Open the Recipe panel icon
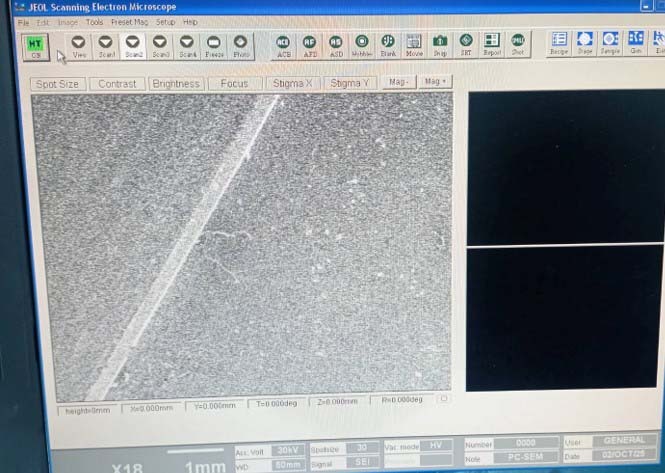The height and width of the screenshot is (473, 665). coord(559,44)
